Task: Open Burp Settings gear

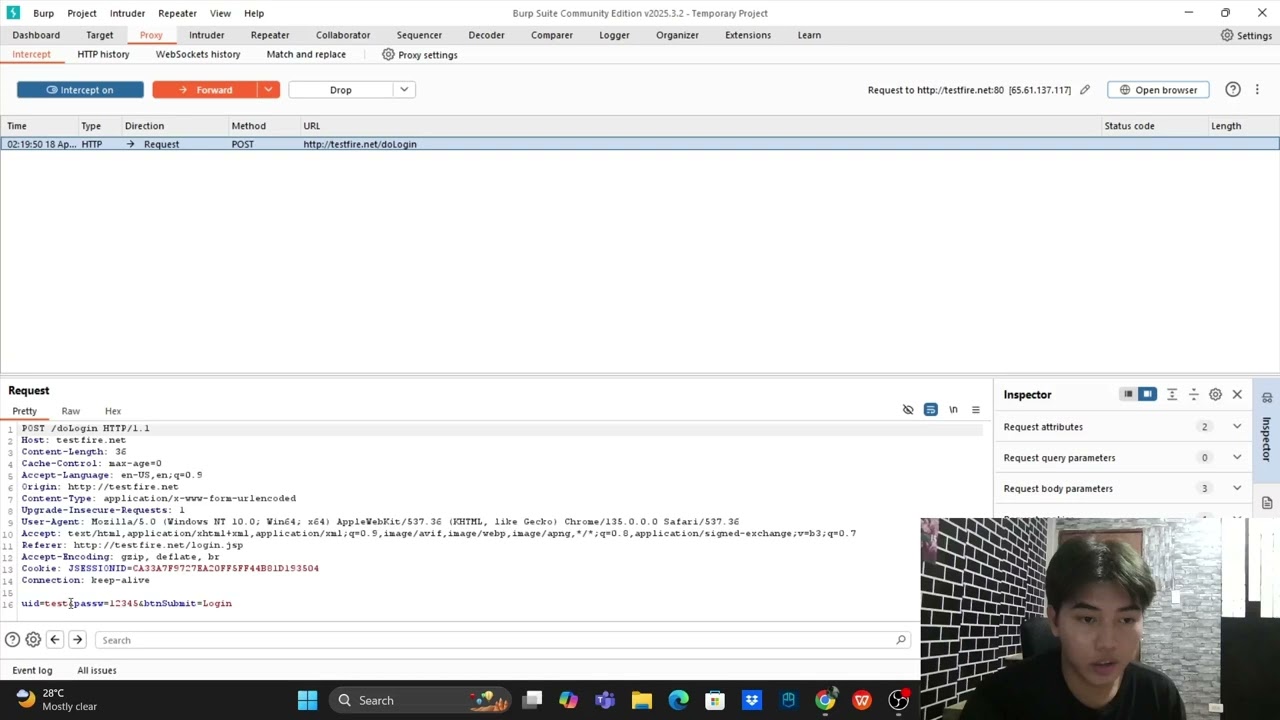Action: 1246,35
